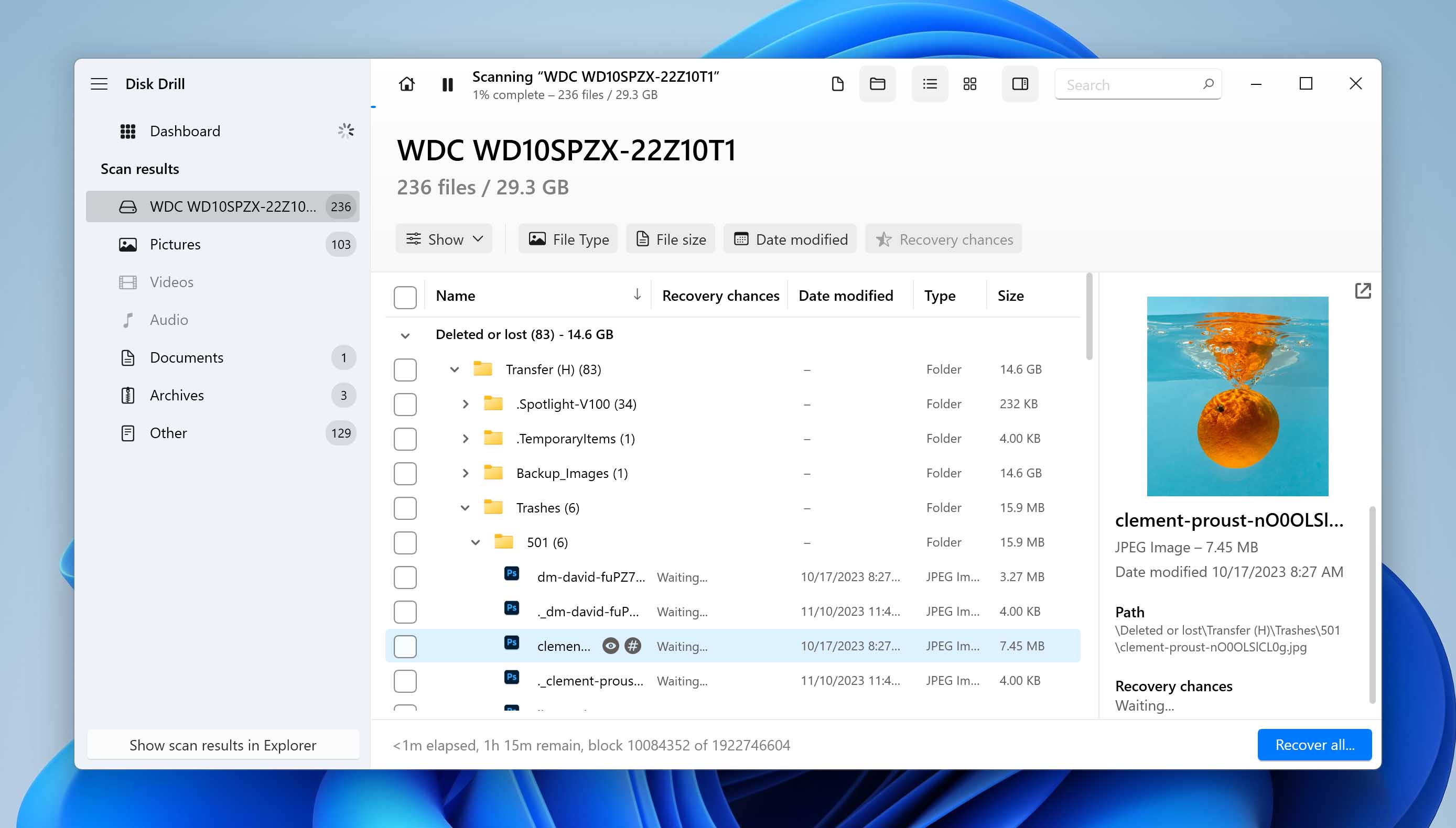Collapse the 501 folder

pyautogui.click(x=476, y=542)
